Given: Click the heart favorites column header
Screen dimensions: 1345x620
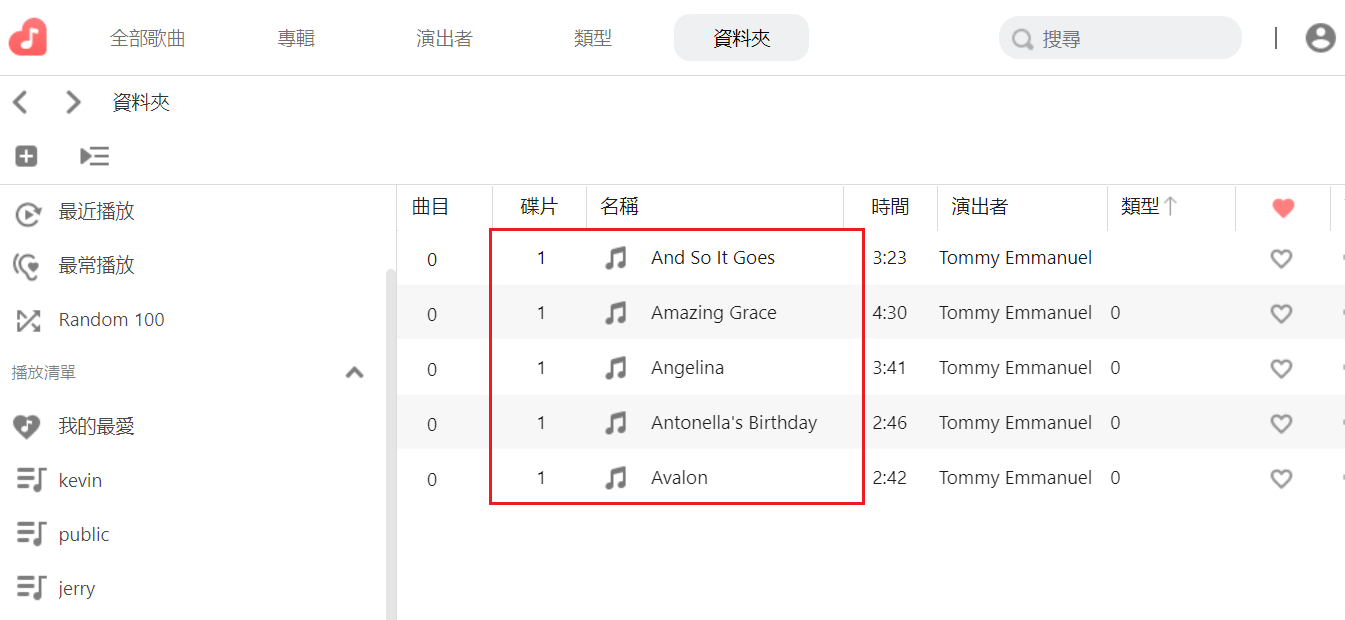Looking at the screenshot, I should [x=1283, y=208].
